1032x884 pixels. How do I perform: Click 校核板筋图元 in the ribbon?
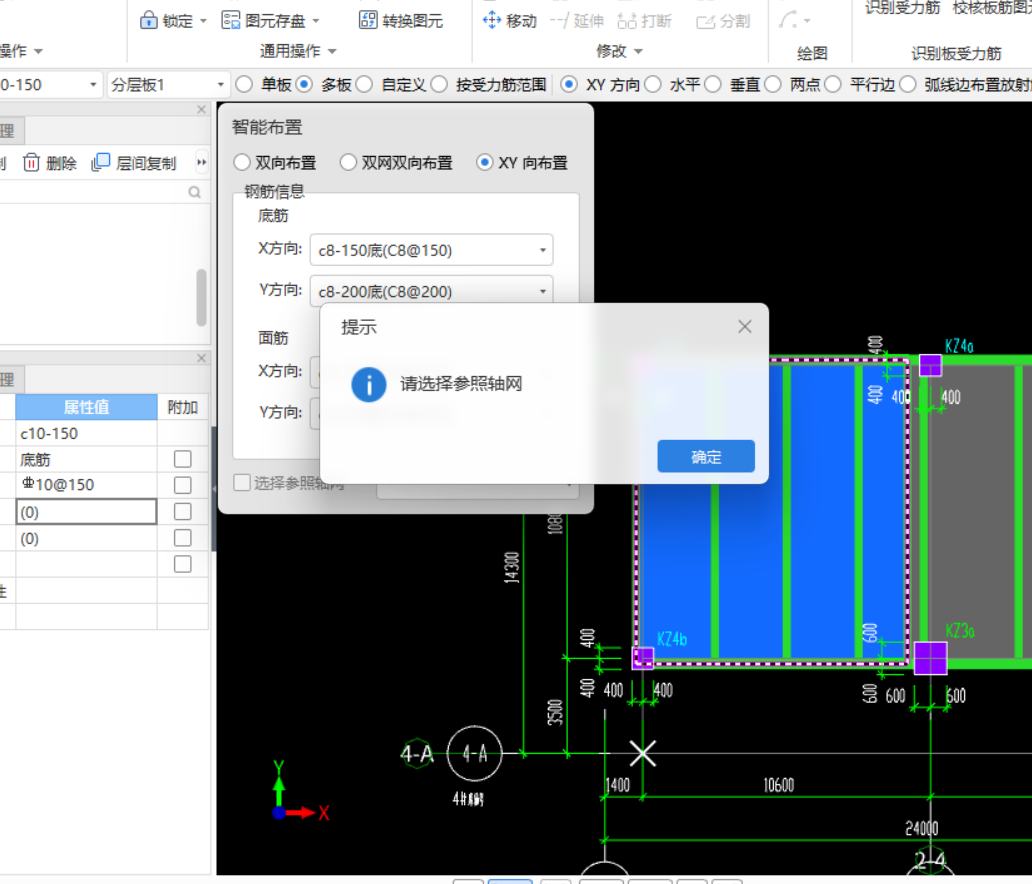click(x=993, y=7)
